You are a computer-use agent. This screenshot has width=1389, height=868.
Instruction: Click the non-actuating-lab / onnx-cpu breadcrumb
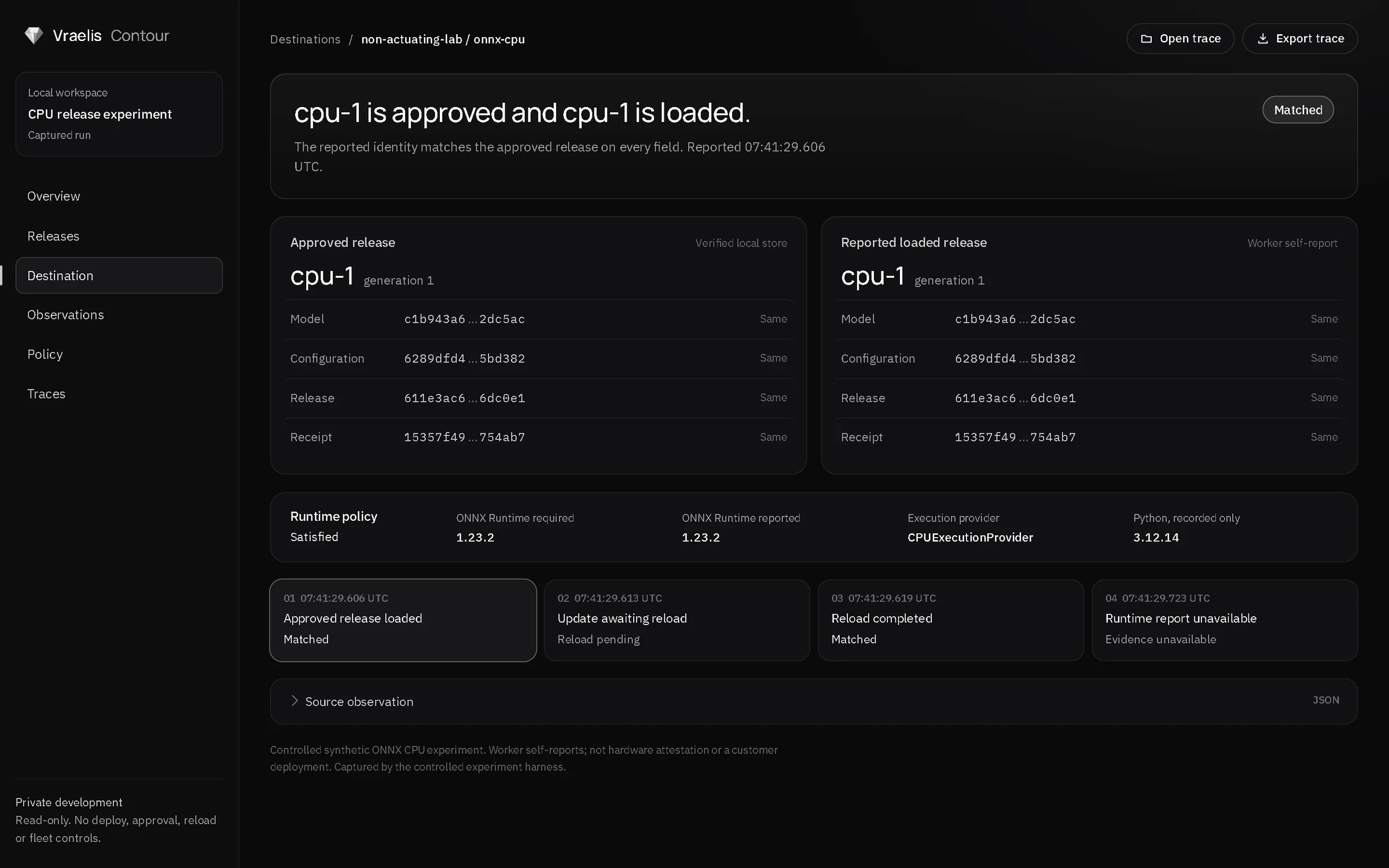[443, 39]
